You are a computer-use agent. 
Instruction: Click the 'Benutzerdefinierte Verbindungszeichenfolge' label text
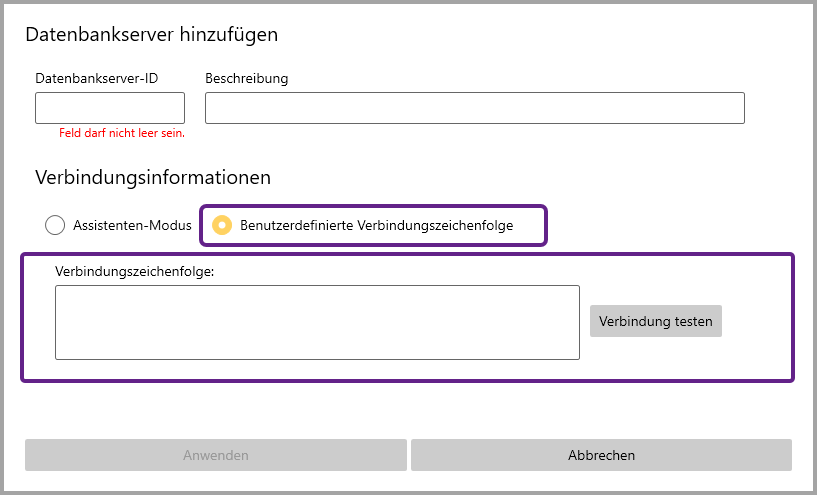(376, 225)
